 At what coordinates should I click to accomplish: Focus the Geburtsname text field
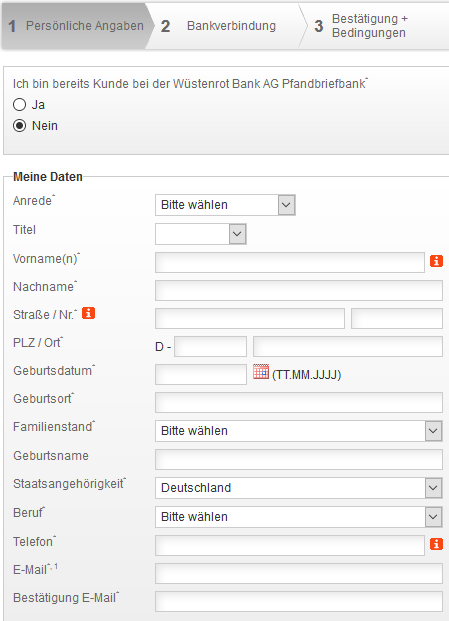[x=299, y=459]
